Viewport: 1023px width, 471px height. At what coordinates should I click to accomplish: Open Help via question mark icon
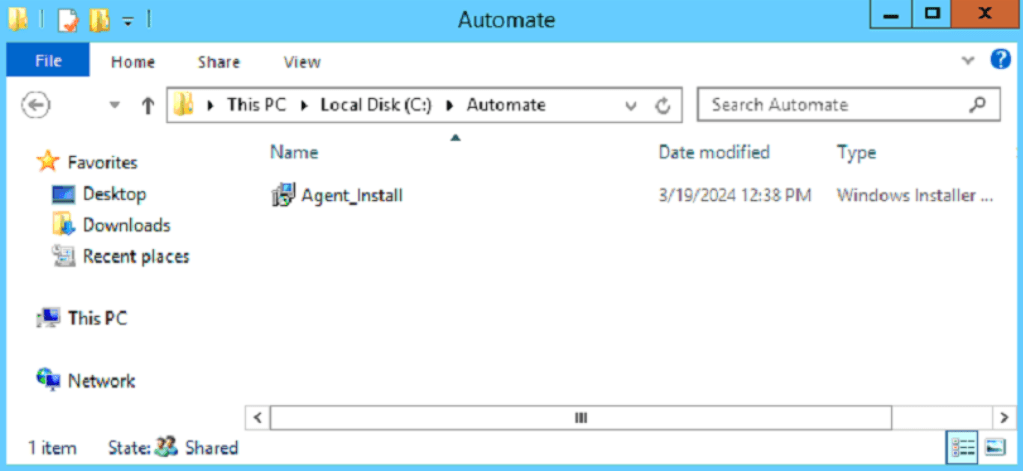(x=1000, y=61)
